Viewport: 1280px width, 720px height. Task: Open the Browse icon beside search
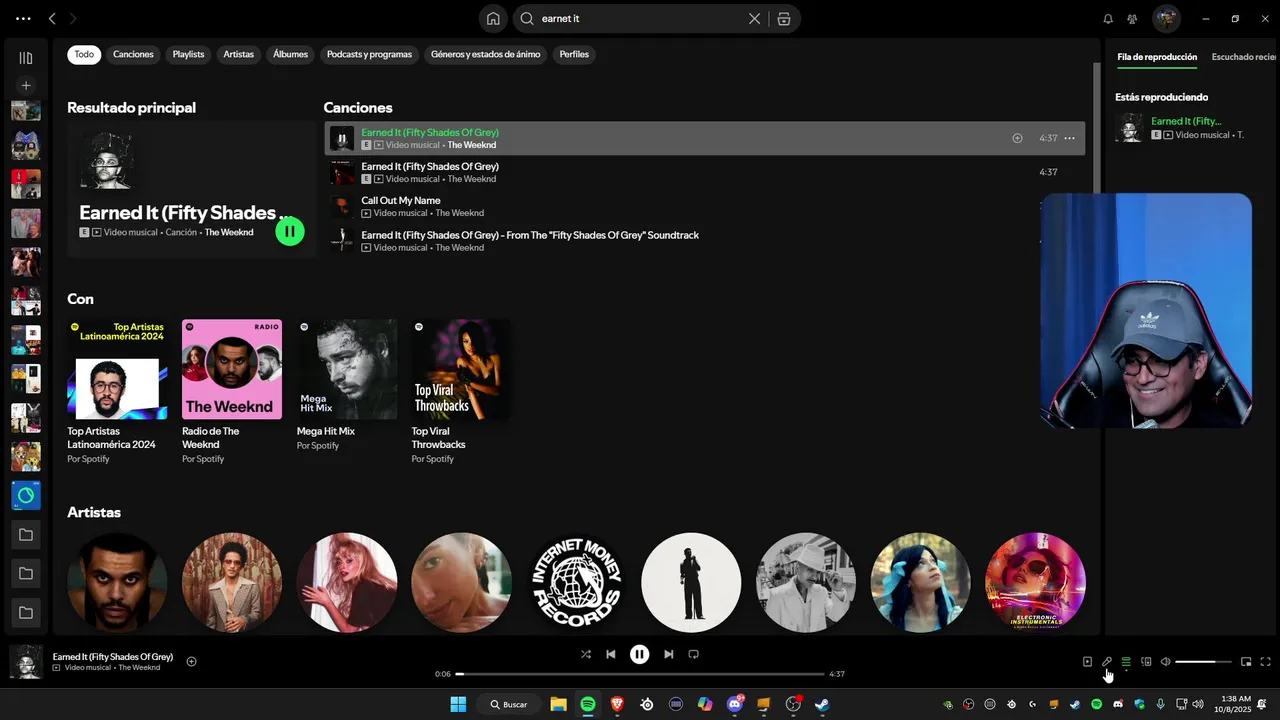tap(784, 18)
